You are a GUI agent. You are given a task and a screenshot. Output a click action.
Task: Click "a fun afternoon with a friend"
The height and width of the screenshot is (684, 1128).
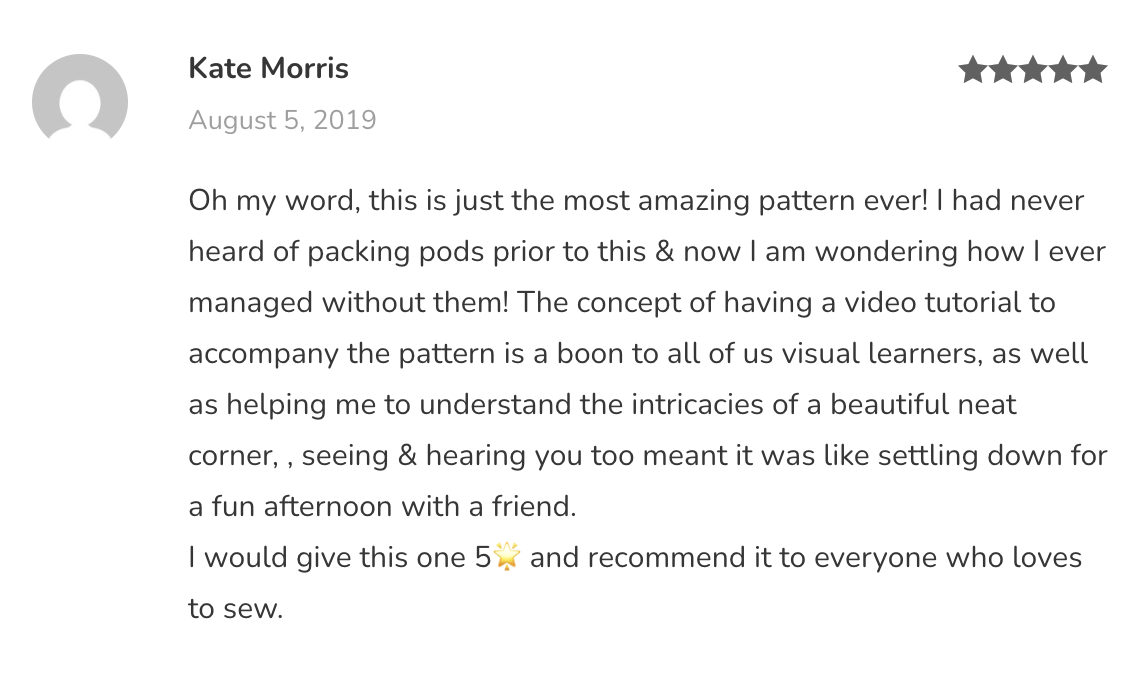click(382, 506)
